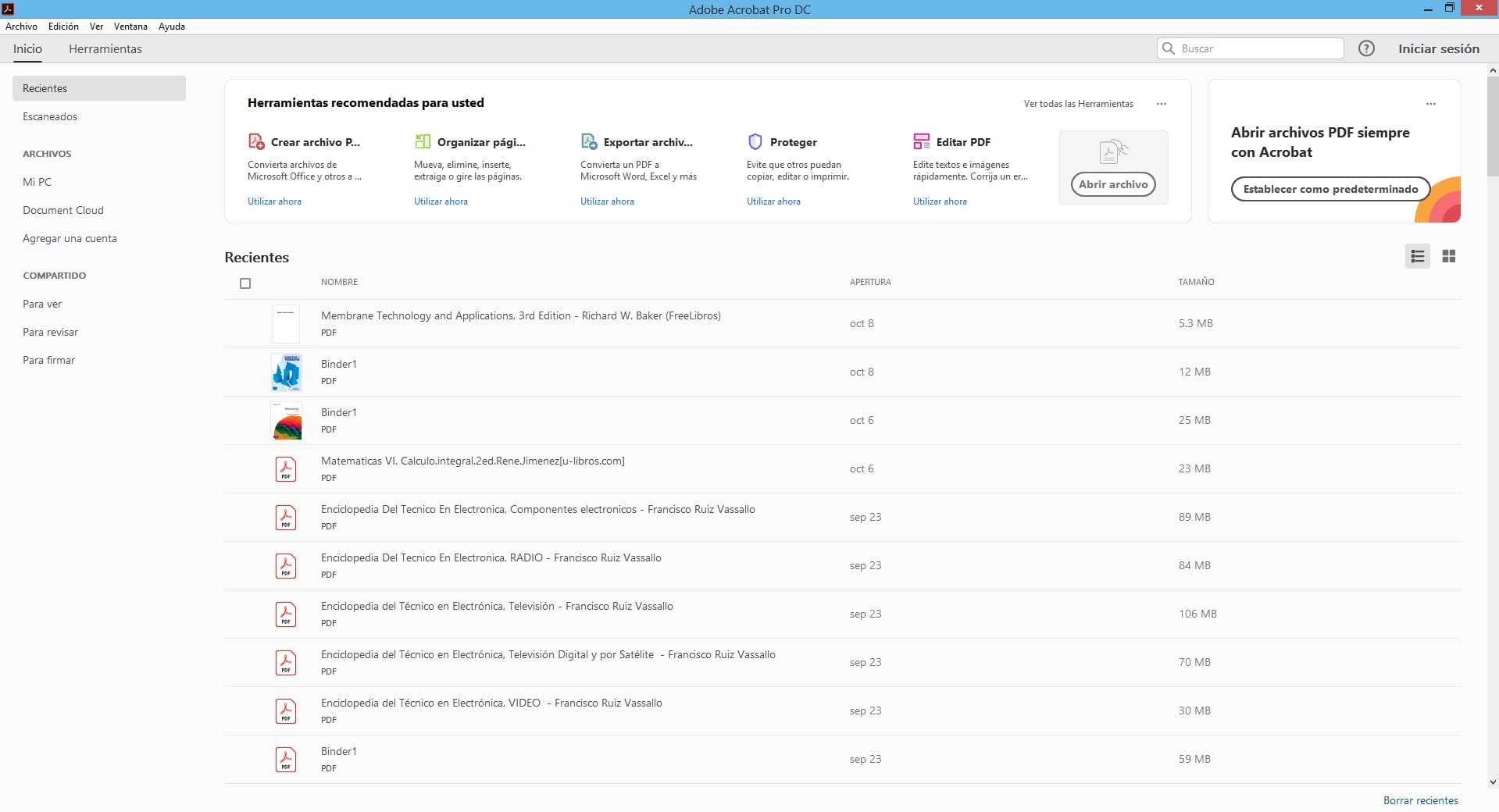1499x812 pixels.
Task: Click the Borrar recientes link
Action: tap(1420, 800)
